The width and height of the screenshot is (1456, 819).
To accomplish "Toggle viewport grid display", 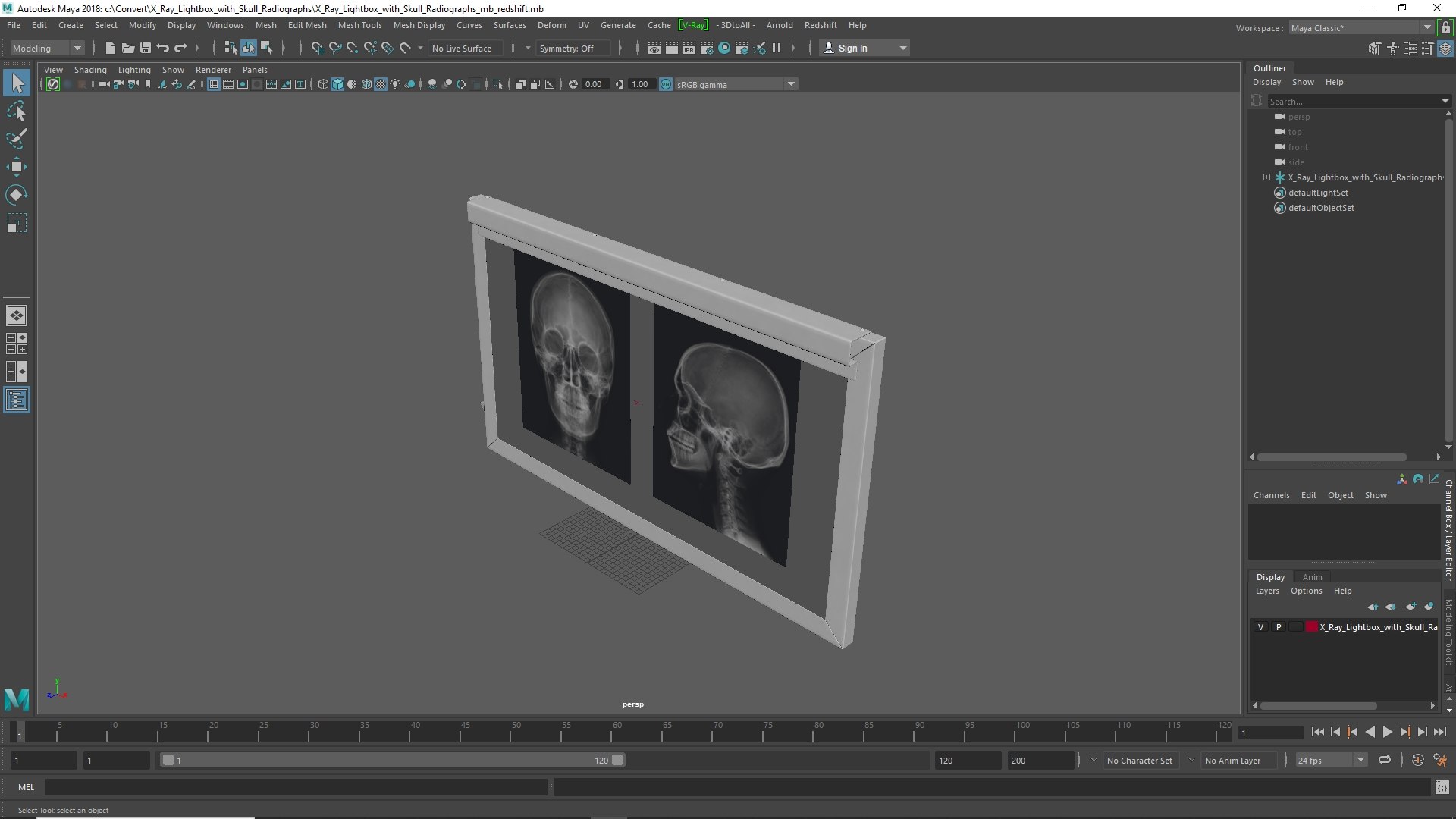I will click(x=214, y=84).
